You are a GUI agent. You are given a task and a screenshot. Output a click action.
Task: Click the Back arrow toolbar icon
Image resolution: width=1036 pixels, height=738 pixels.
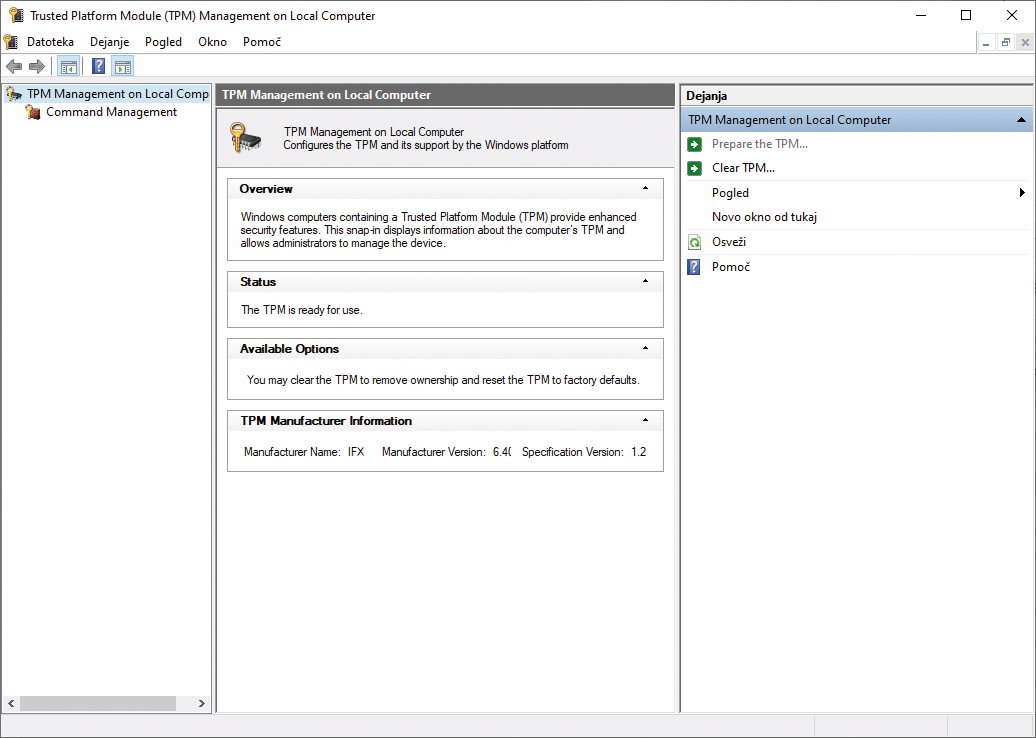point(14,66)
